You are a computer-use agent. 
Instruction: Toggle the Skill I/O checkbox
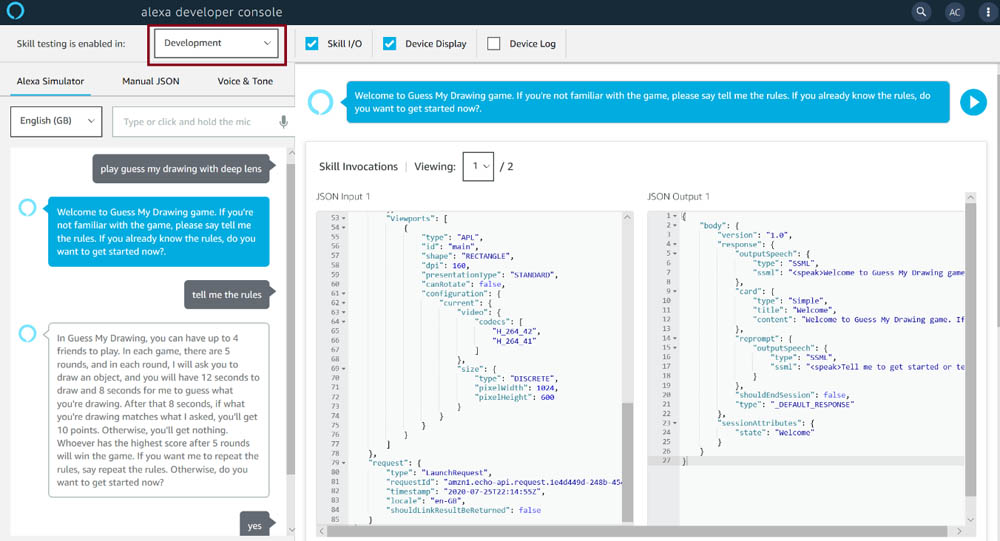[312, 43]
